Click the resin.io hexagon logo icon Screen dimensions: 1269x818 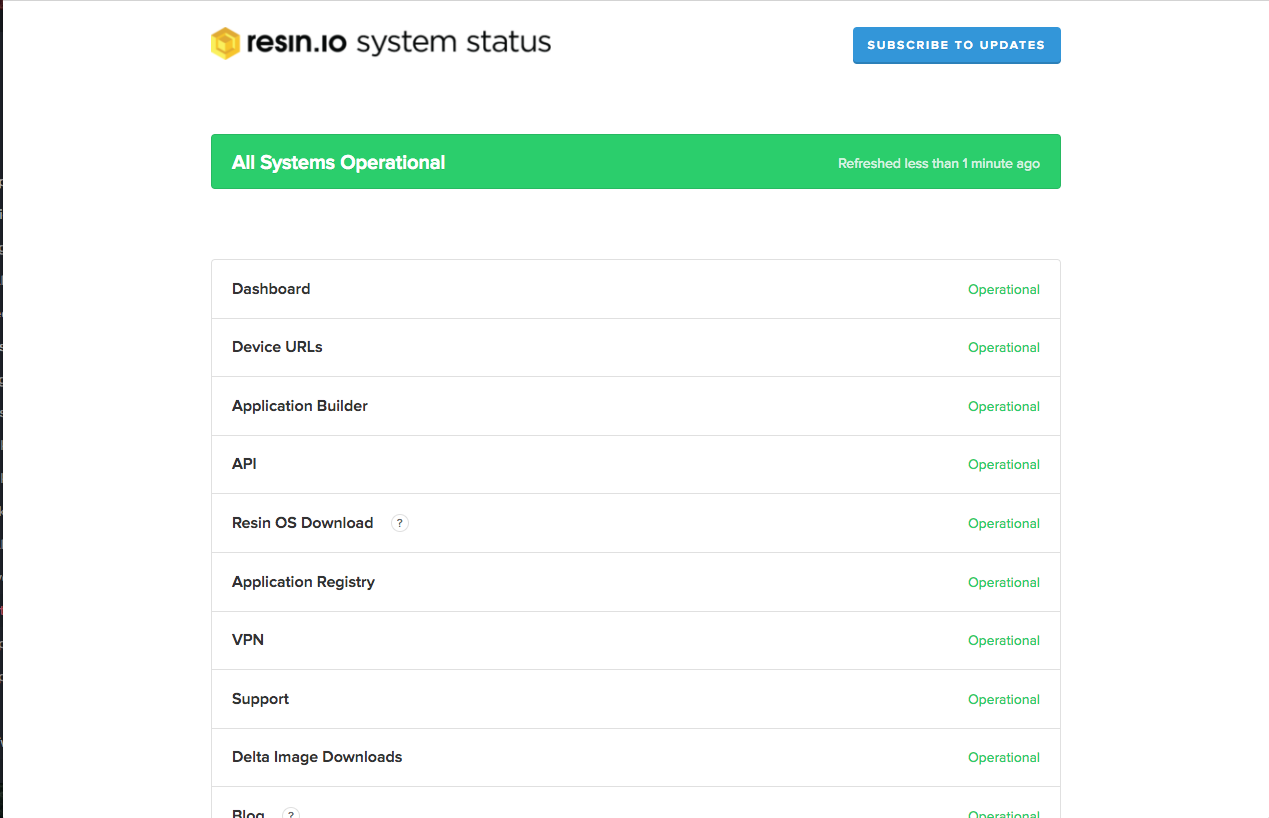click(225, 43)
